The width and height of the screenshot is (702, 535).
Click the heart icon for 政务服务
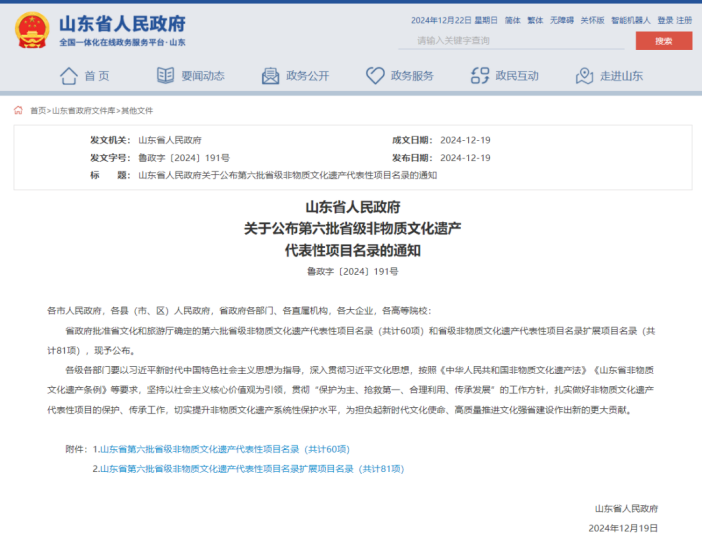[x=375, y=76]
